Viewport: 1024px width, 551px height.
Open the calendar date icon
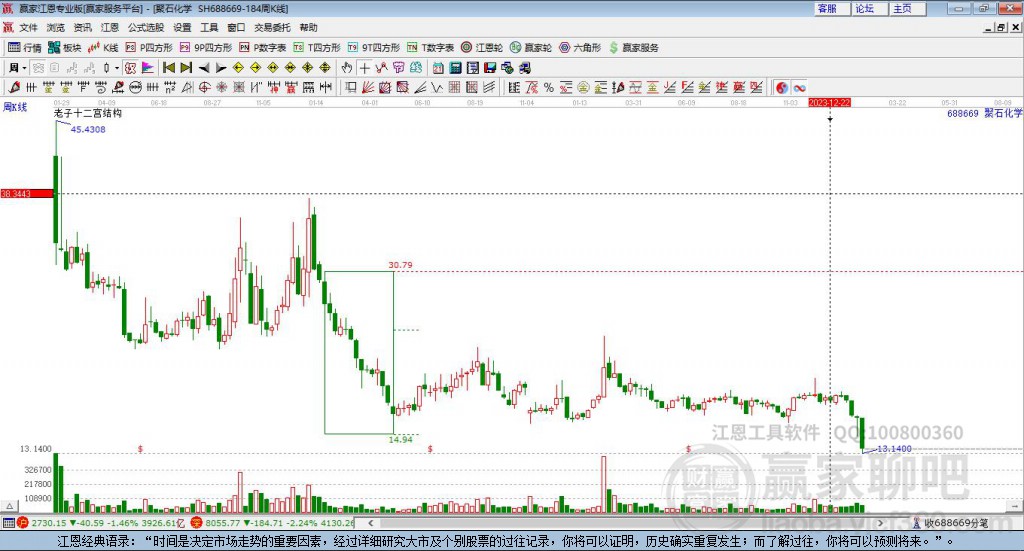coord(438,68)
